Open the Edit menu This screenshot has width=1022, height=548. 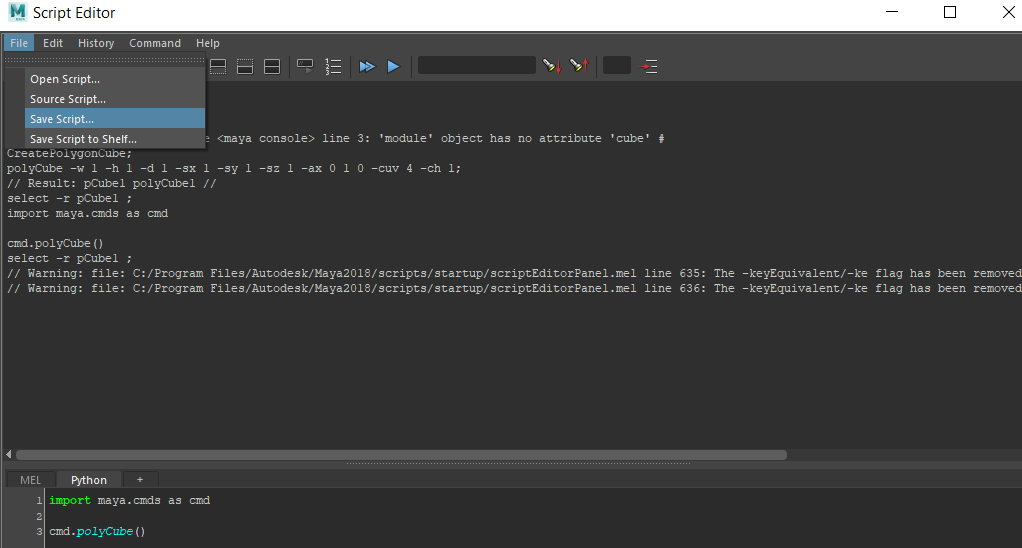pos(53,43)
